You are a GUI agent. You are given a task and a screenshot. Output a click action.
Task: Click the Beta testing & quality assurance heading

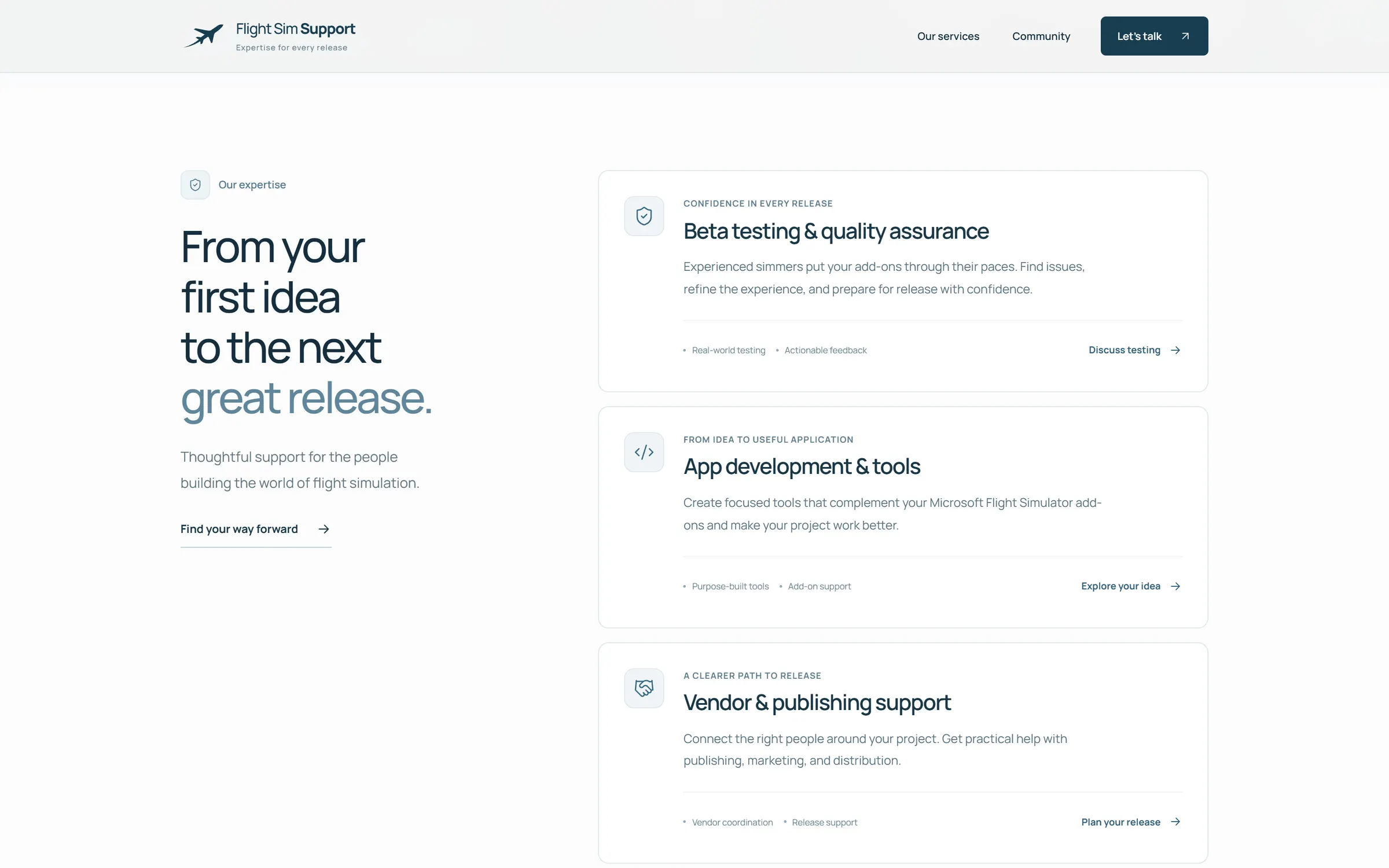pyautogui.click(x=836, y=231)
